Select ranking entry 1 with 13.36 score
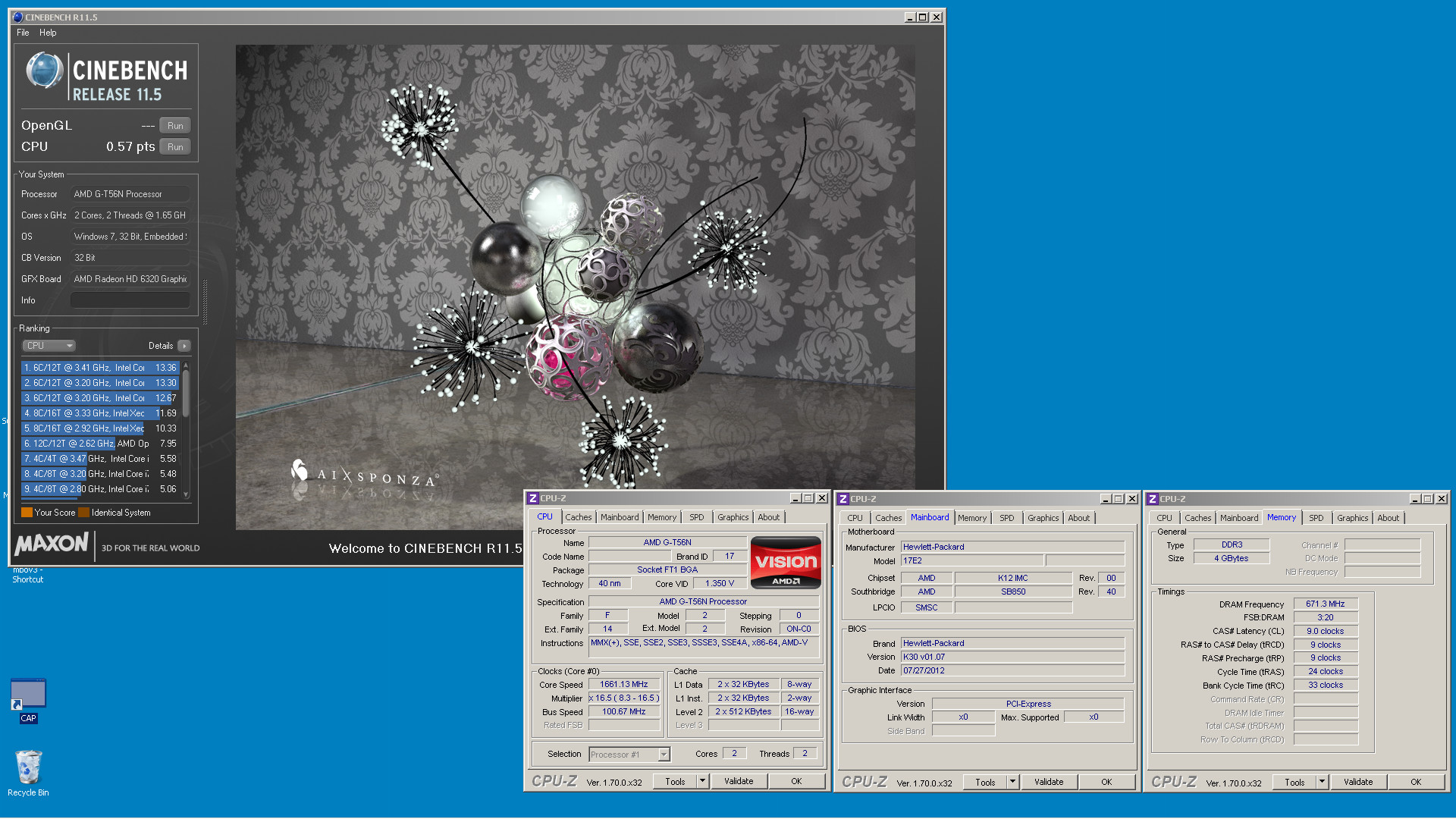 pos(100,368)
